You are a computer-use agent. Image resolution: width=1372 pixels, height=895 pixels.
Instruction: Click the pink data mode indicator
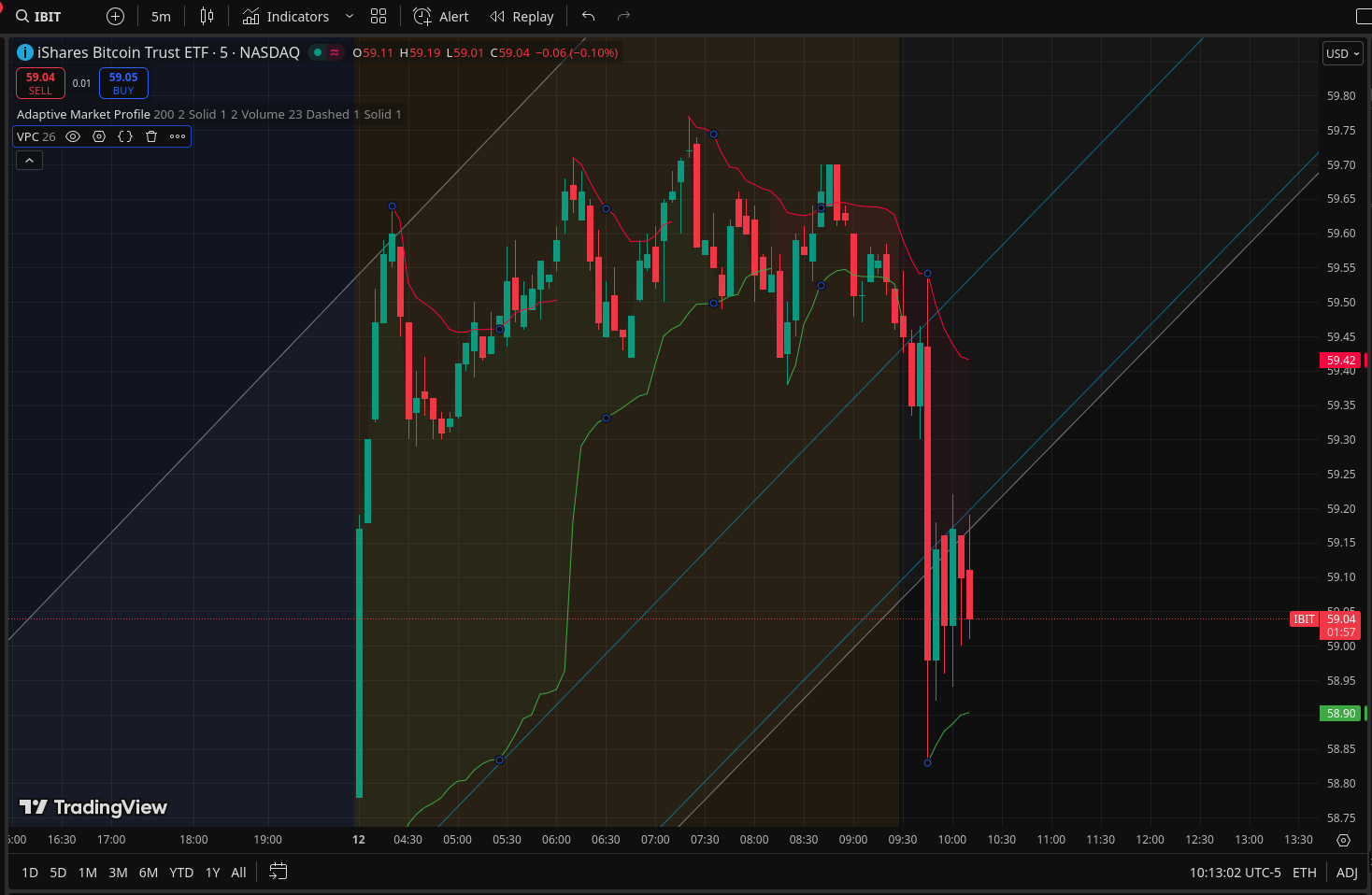pos(334,52)
